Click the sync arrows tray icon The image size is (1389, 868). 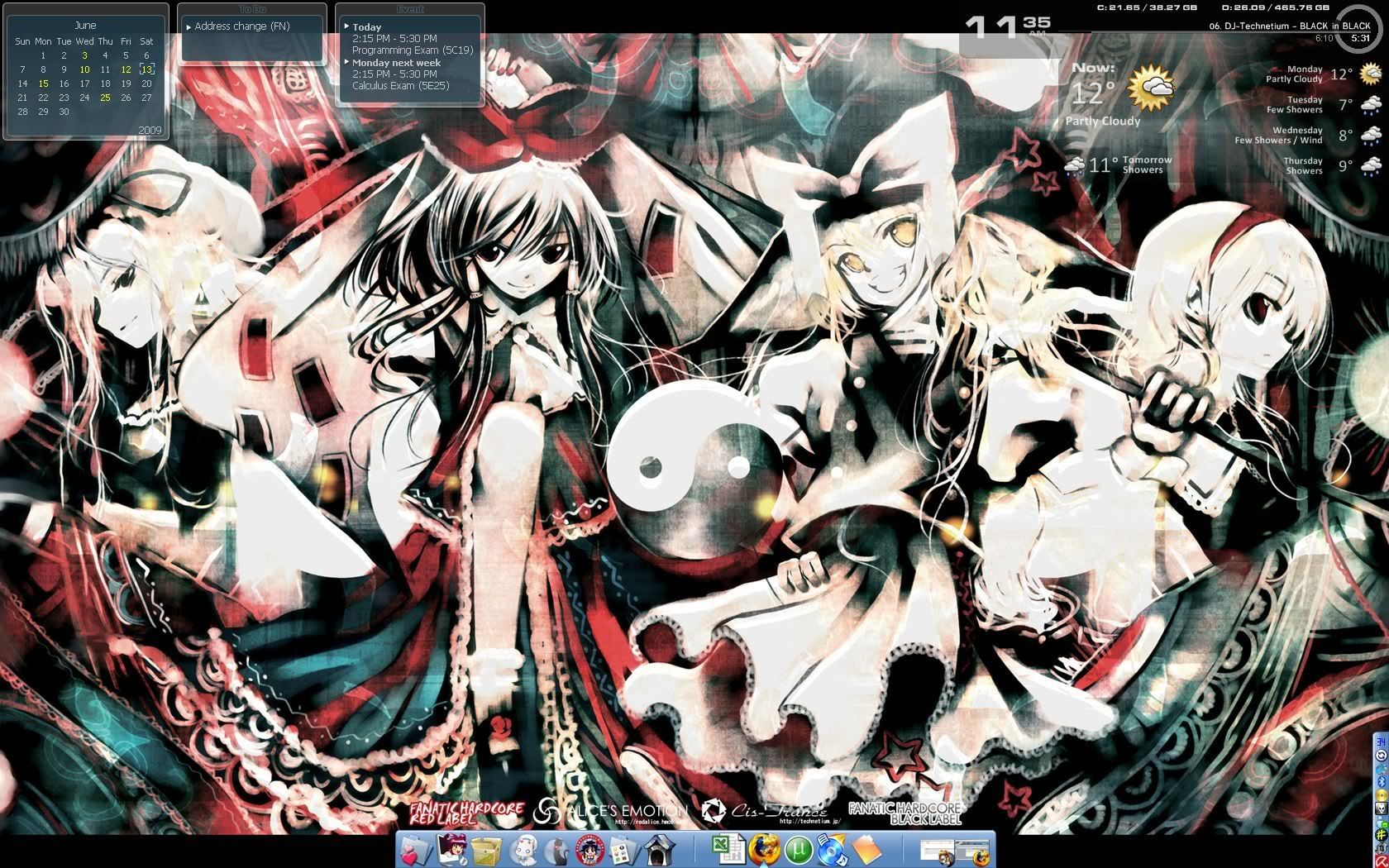pos(1382,756)
